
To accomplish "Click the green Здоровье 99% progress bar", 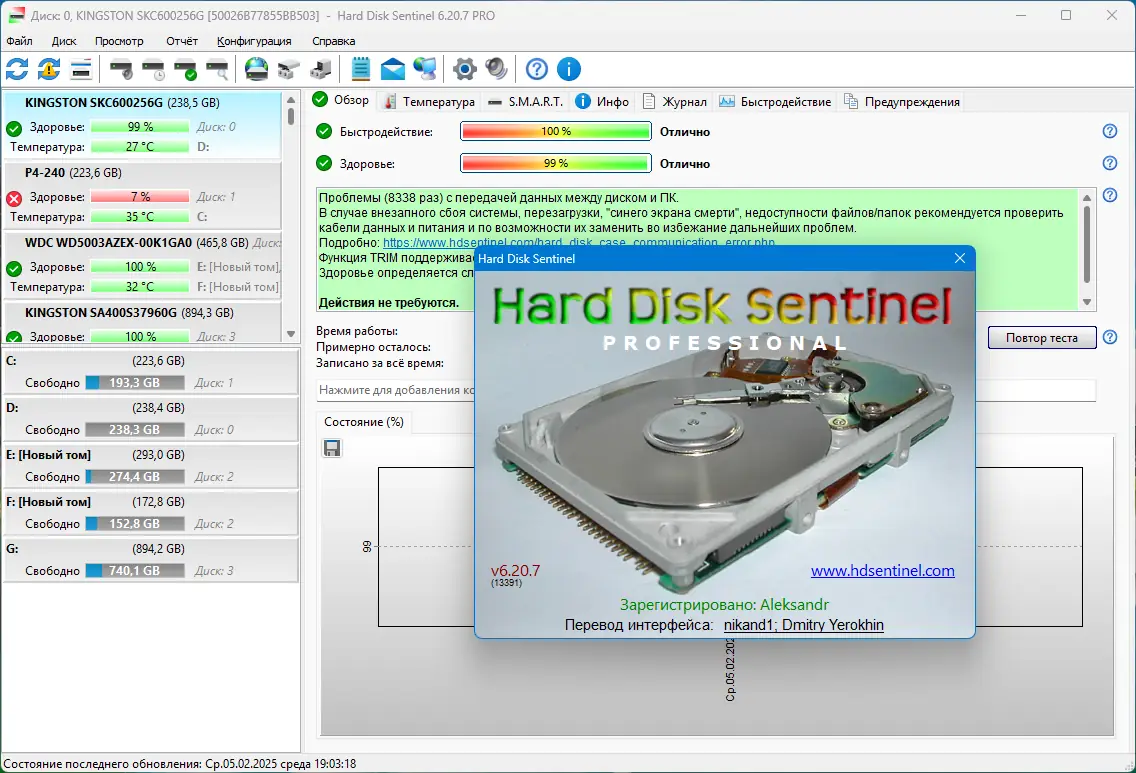I will 554,163.
